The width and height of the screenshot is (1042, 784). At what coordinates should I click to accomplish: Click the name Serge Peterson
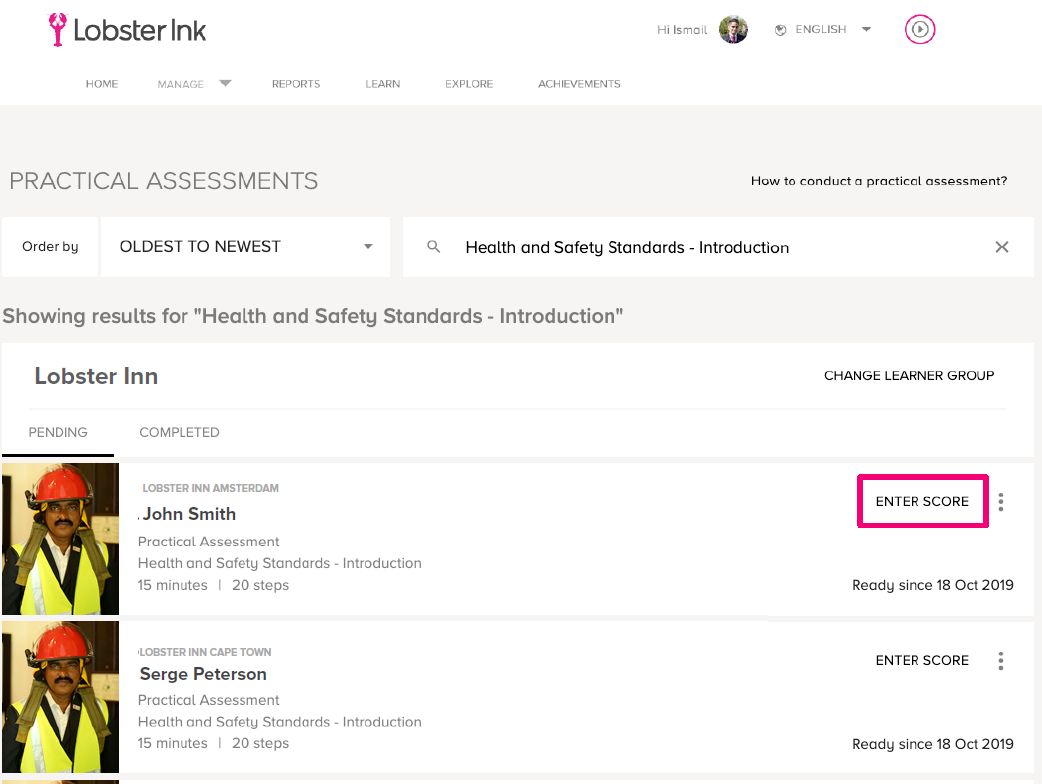[x=203, y=674]
